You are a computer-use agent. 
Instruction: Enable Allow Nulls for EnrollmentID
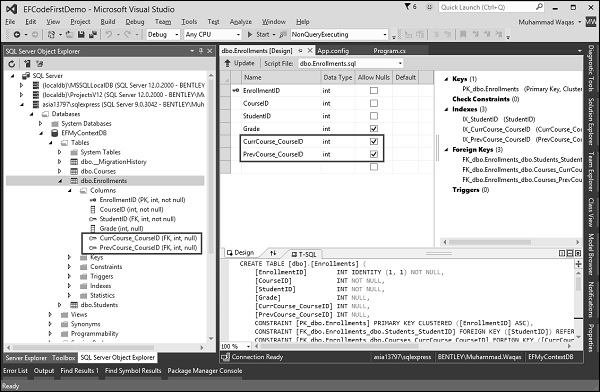click(x=374, y=91)
